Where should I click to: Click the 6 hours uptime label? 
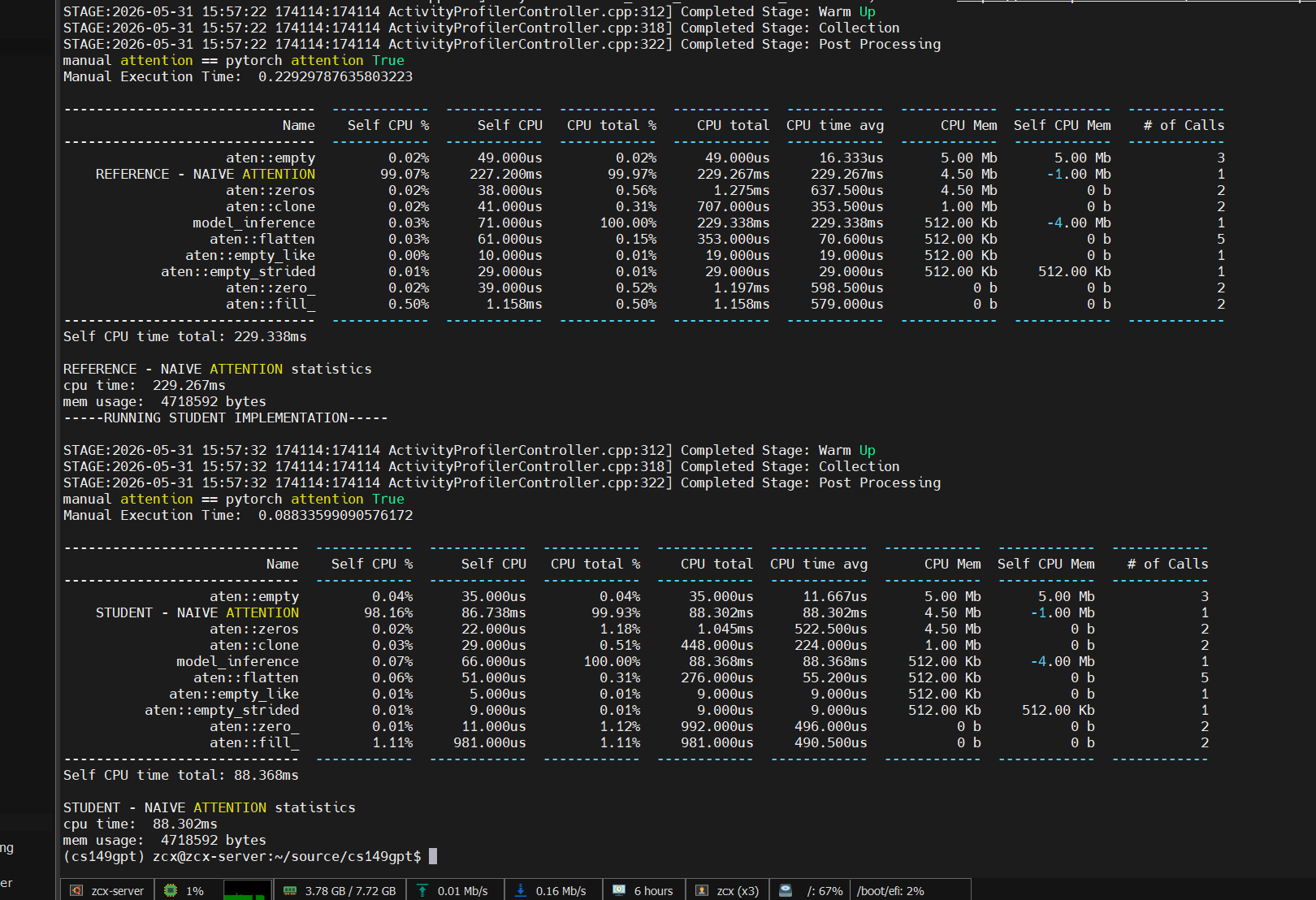(653, 891)
